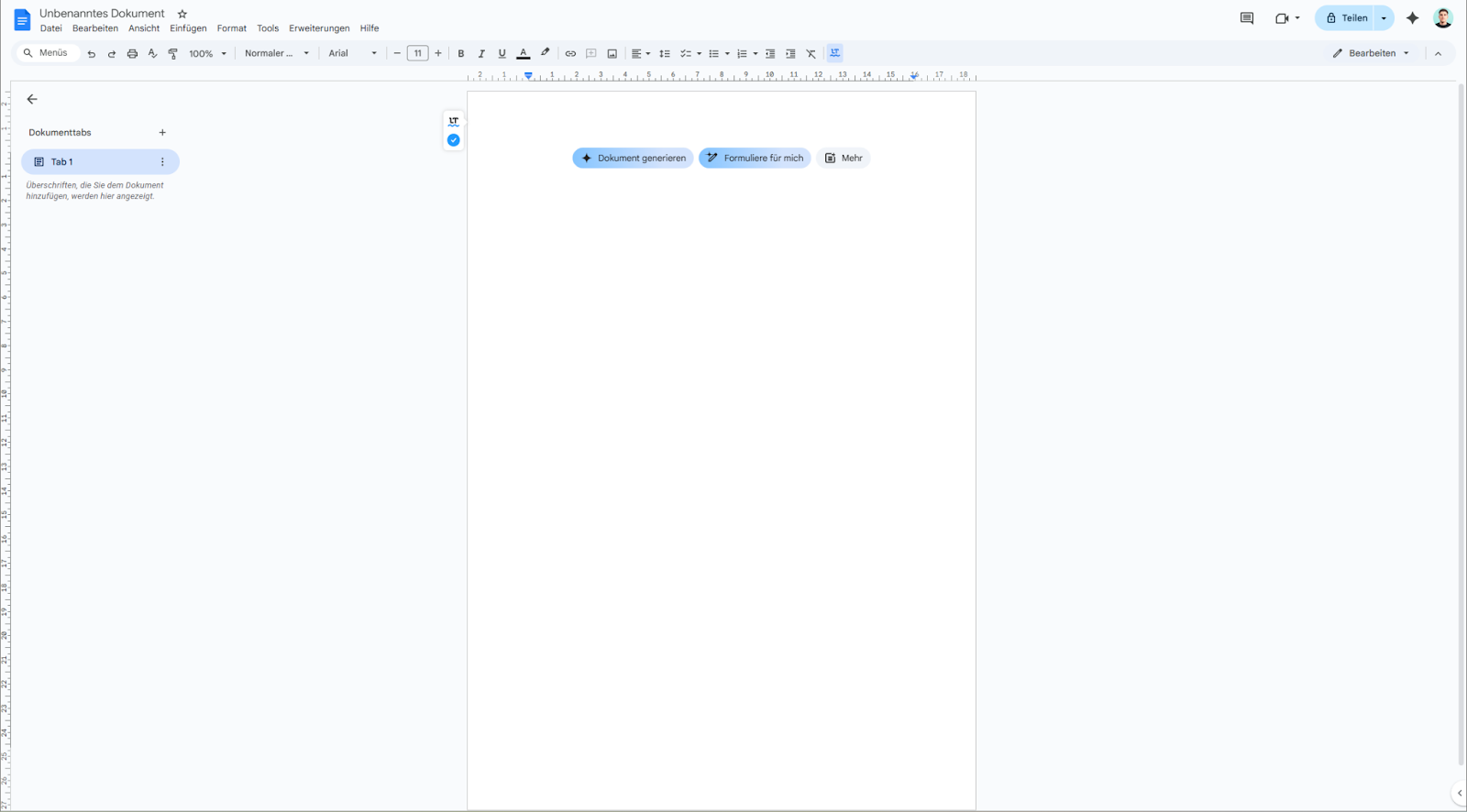This screenshot has height=812, width=1467.
Task: Click the Teilen share button
Action: click(x=1346, y=18)
